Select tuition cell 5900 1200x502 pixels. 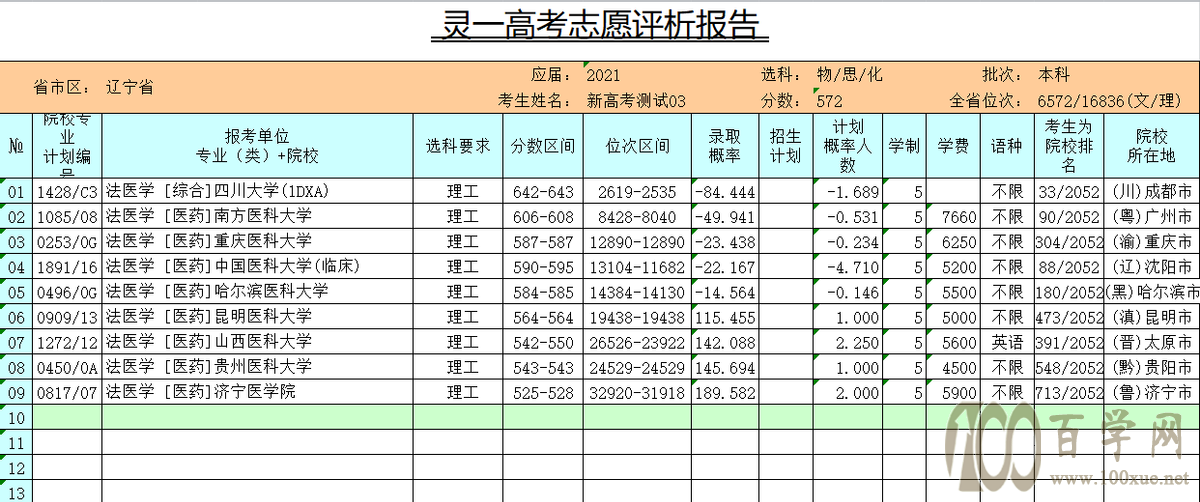click(x=952, y=391)
